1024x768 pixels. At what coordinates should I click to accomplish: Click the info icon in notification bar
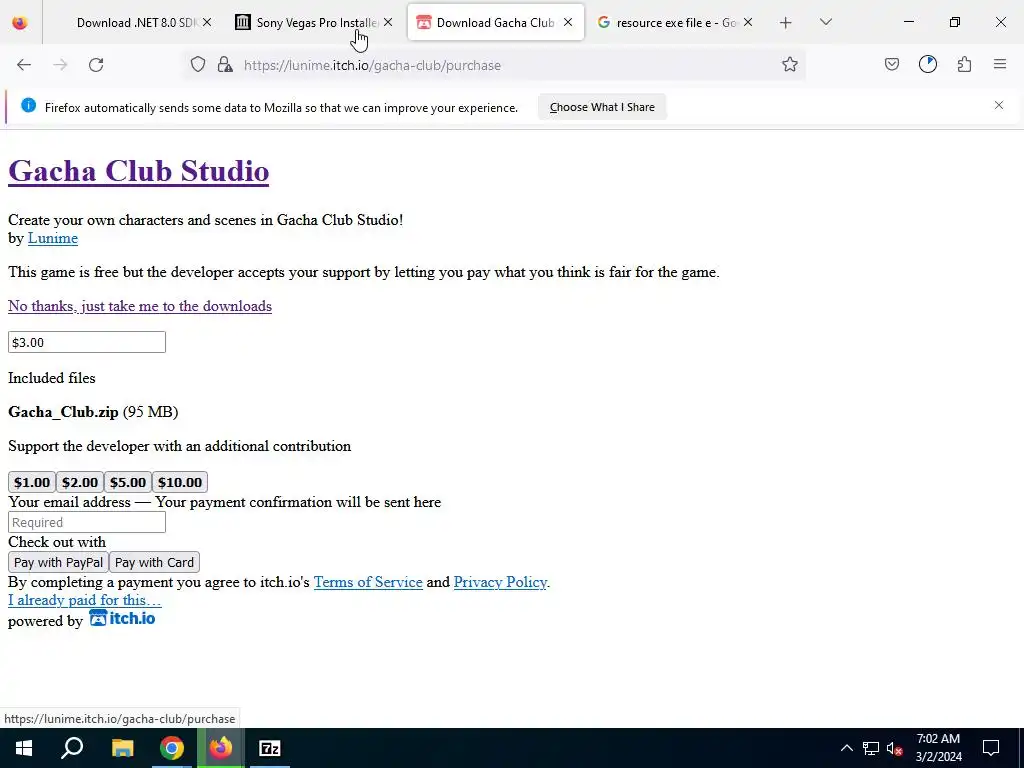[x=29, y=105]
